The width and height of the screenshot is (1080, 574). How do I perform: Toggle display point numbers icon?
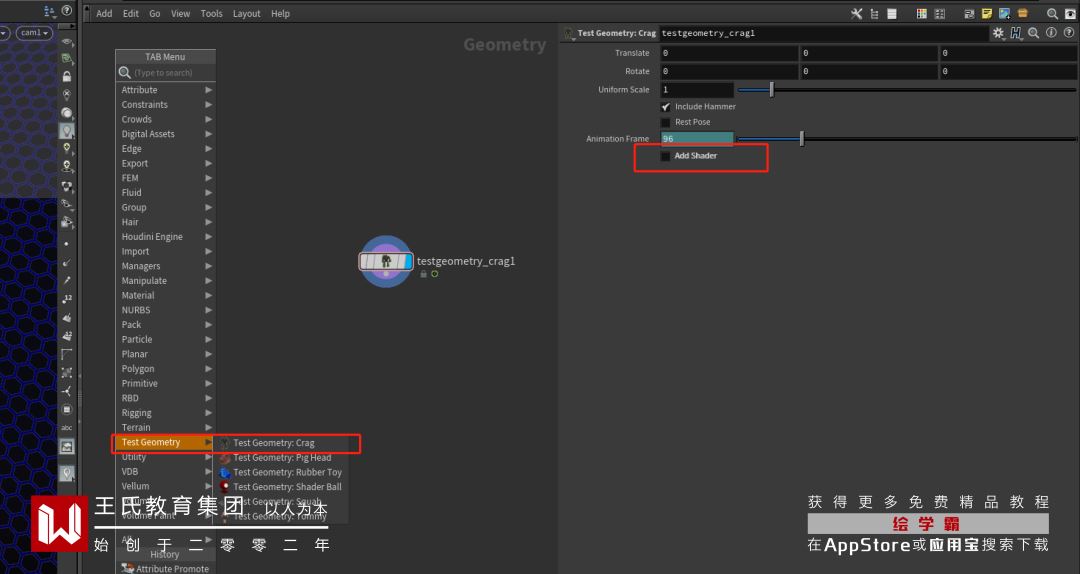(67, 298)
